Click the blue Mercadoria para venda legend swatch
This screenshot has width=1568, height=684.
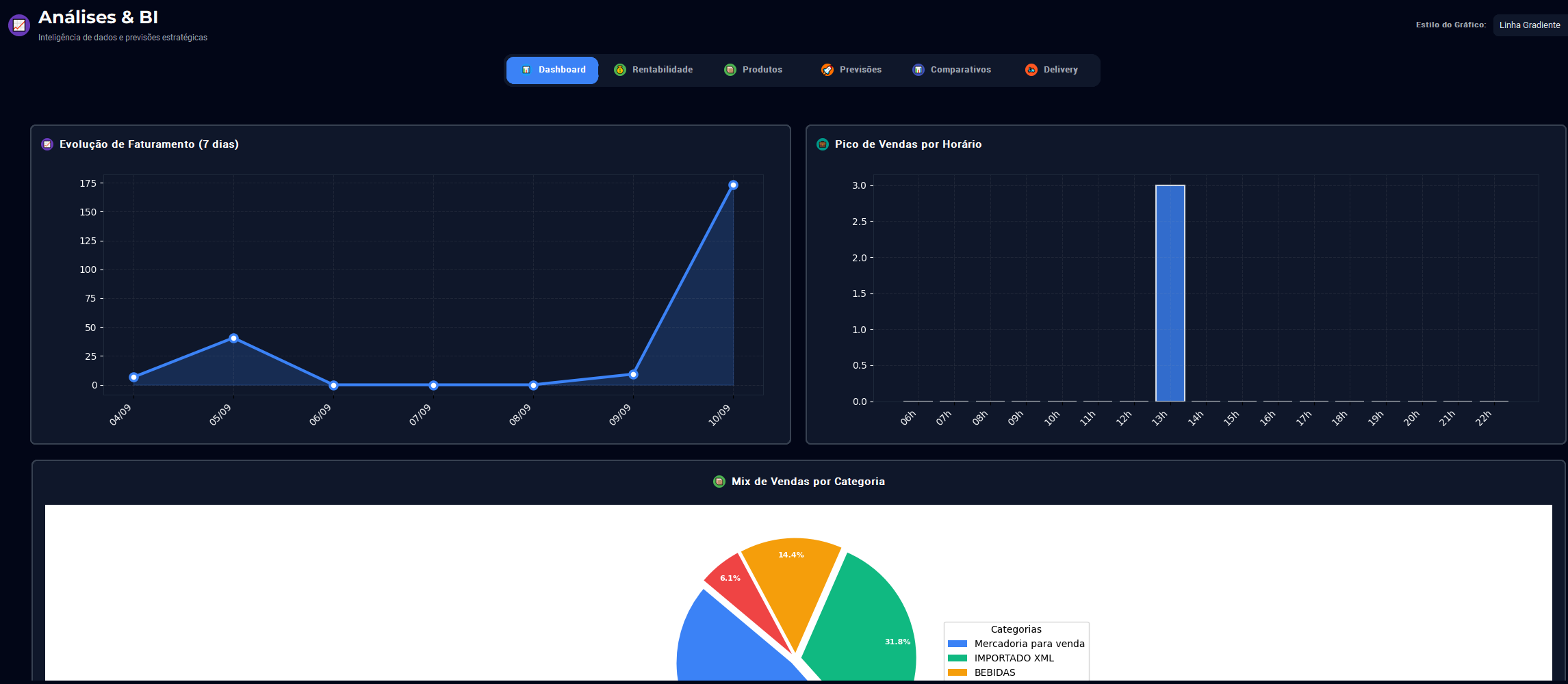click(957, 644)
